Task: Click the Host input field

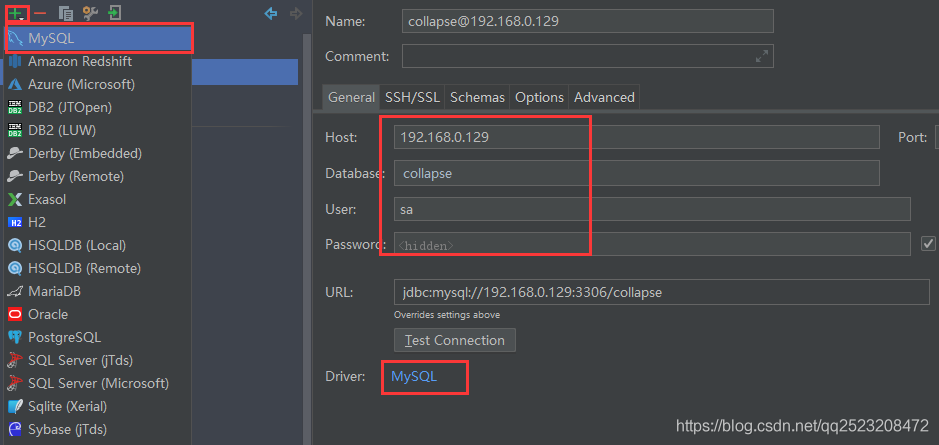Action: point(637,137)
